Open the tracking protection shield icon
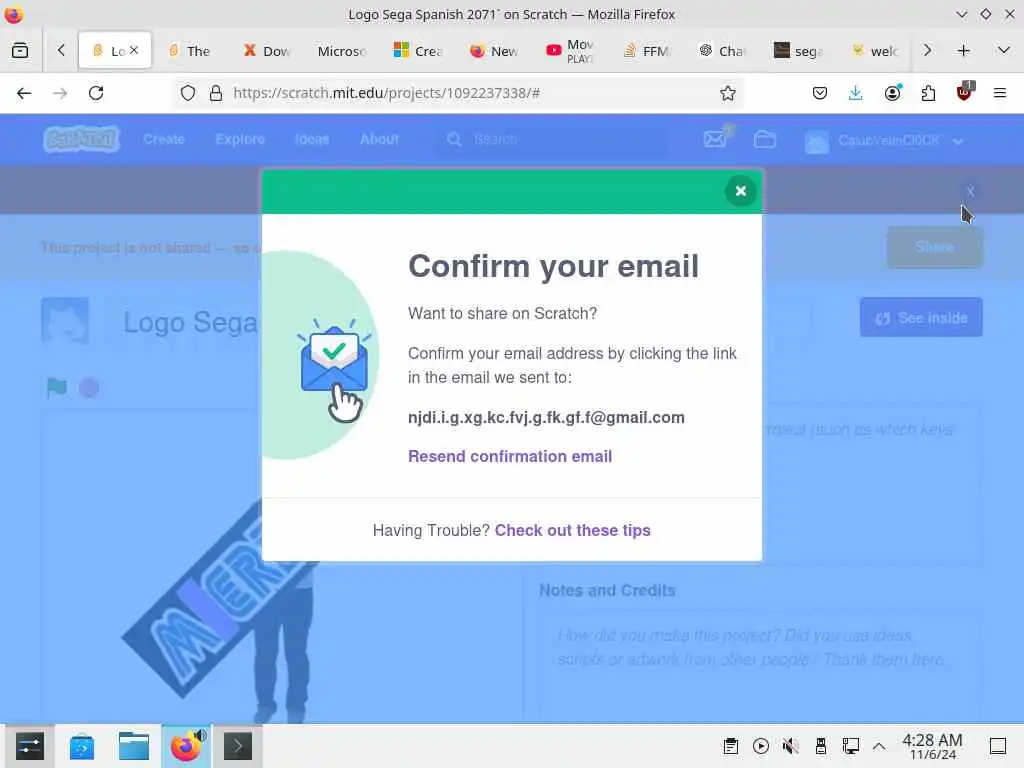The image size is (1024, 768). click(x=188, y=93)
